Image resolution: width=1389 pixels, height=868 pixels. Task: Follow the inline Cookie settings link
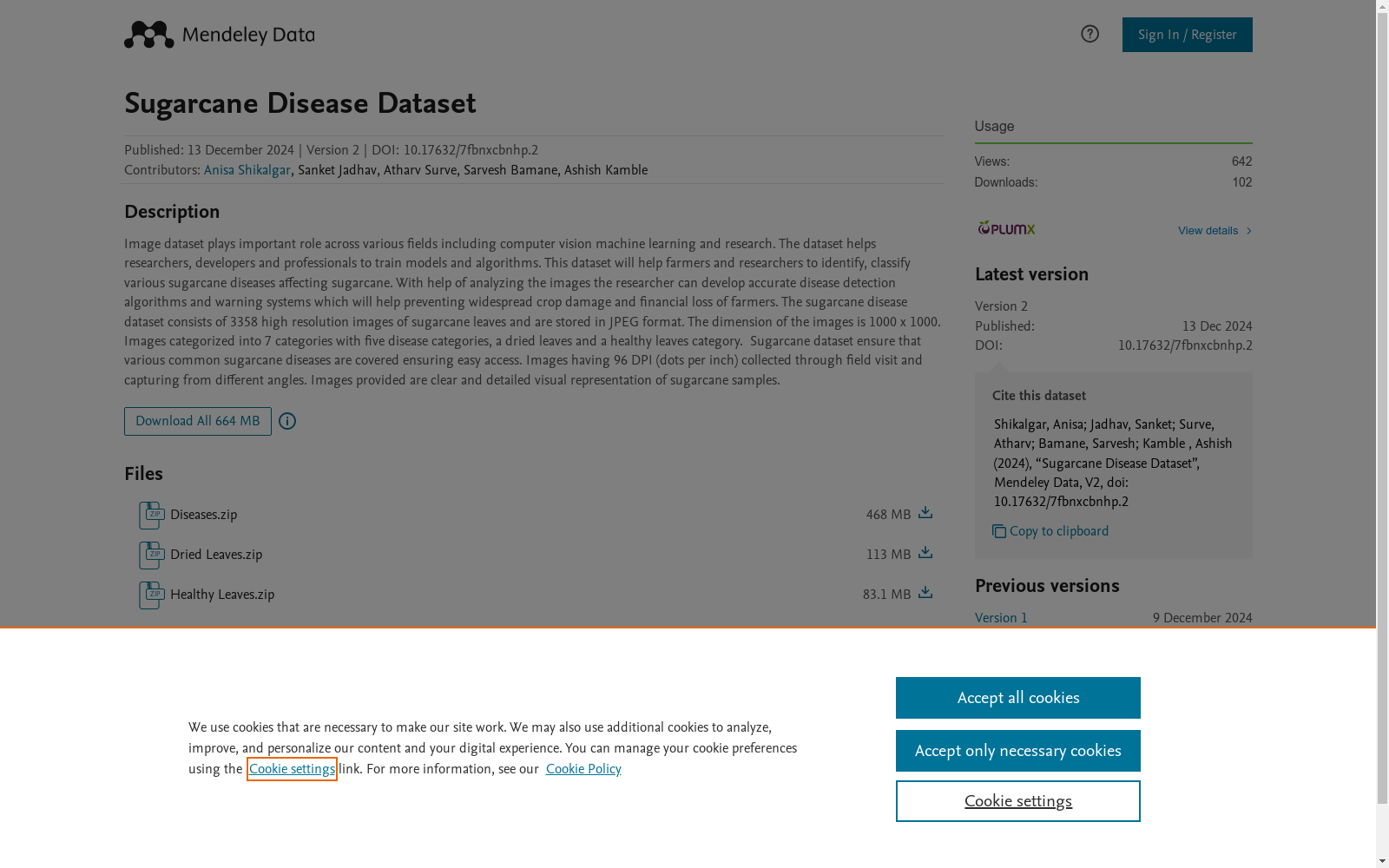pyautogui.click(x=292, y=769)
